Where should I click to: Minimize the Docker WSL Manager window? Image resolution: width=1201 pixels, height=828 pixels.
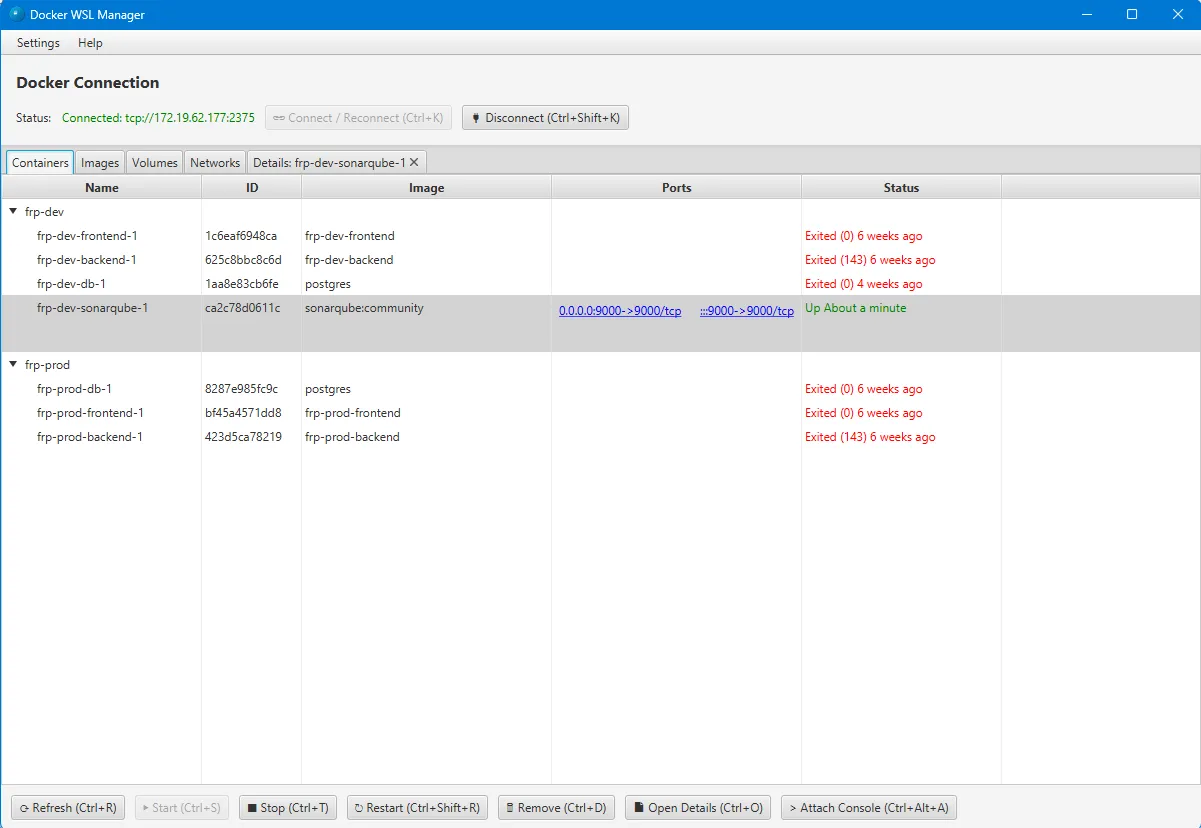pos(1086,14)
